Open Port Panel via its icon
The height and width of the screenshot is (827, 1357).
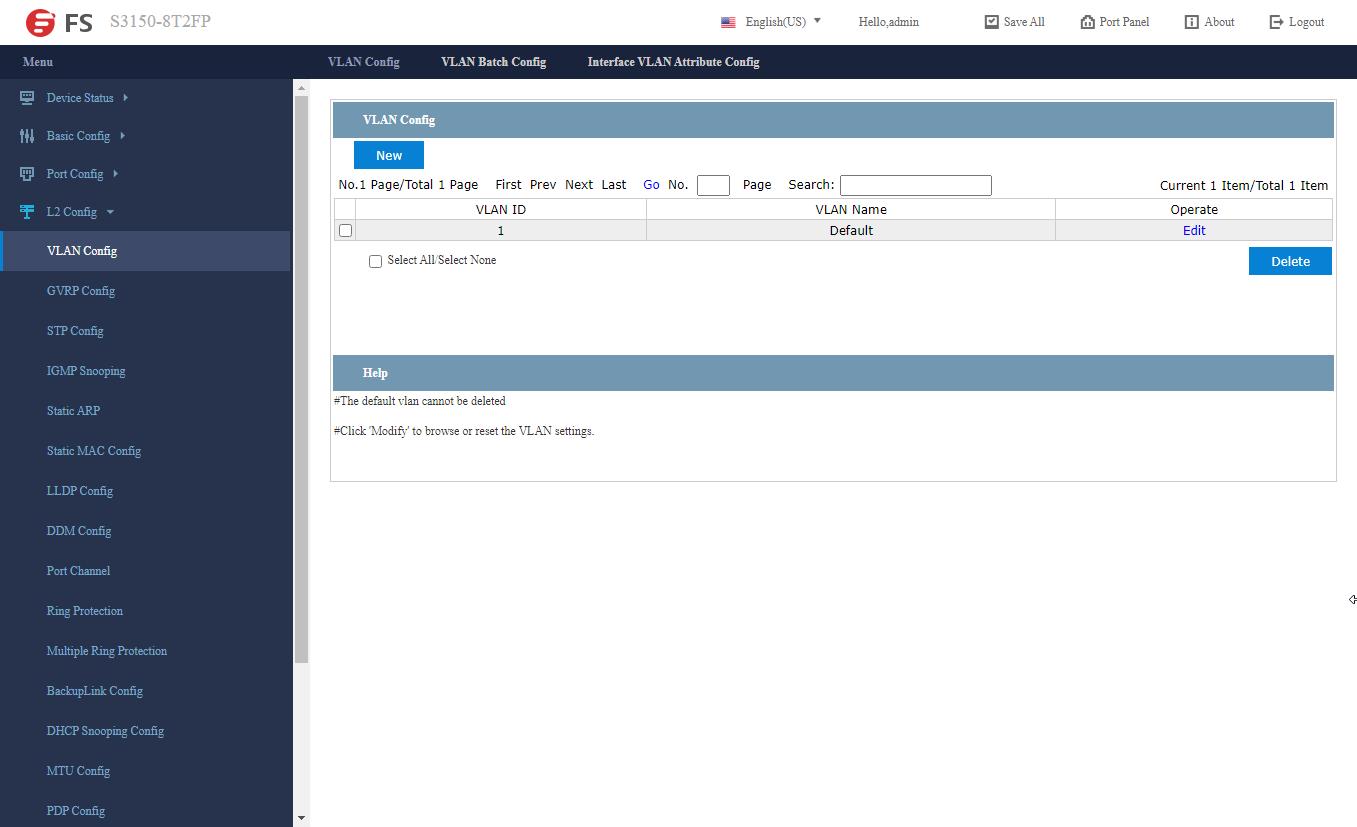(x=1087, y=22)
